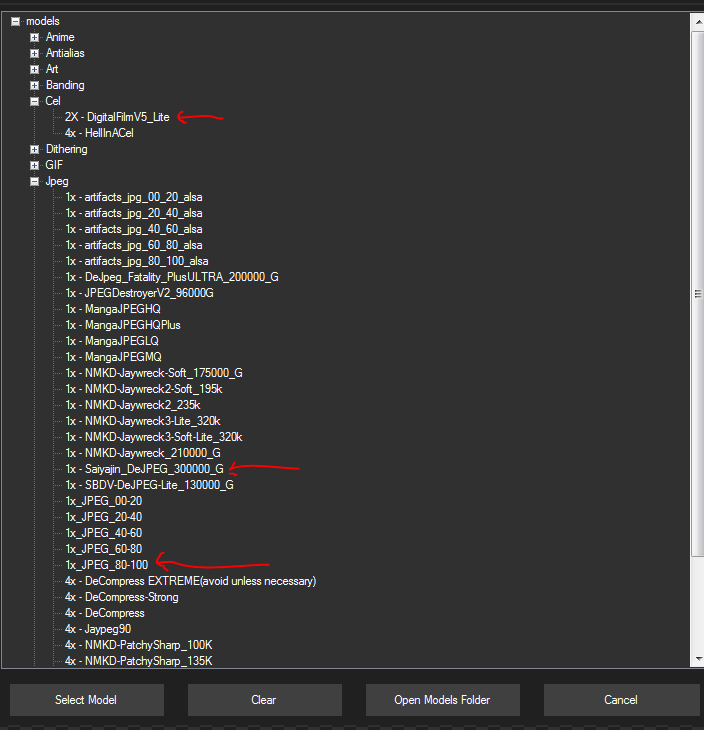Choose the 1x_JPEG_20-40 model

click(103, 517)
